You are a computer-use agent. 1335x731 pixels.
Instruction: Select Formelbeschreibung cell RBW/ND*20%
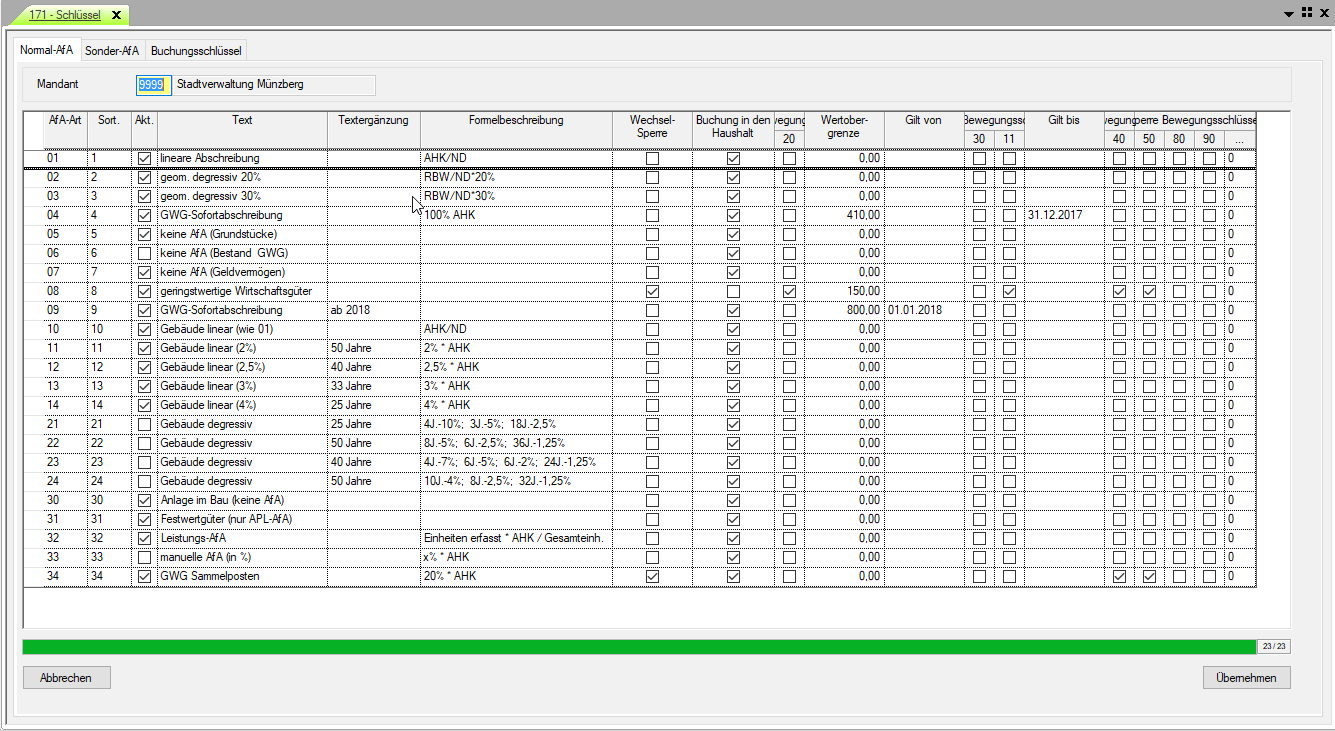pyautogui.click(x=516, y=178)
